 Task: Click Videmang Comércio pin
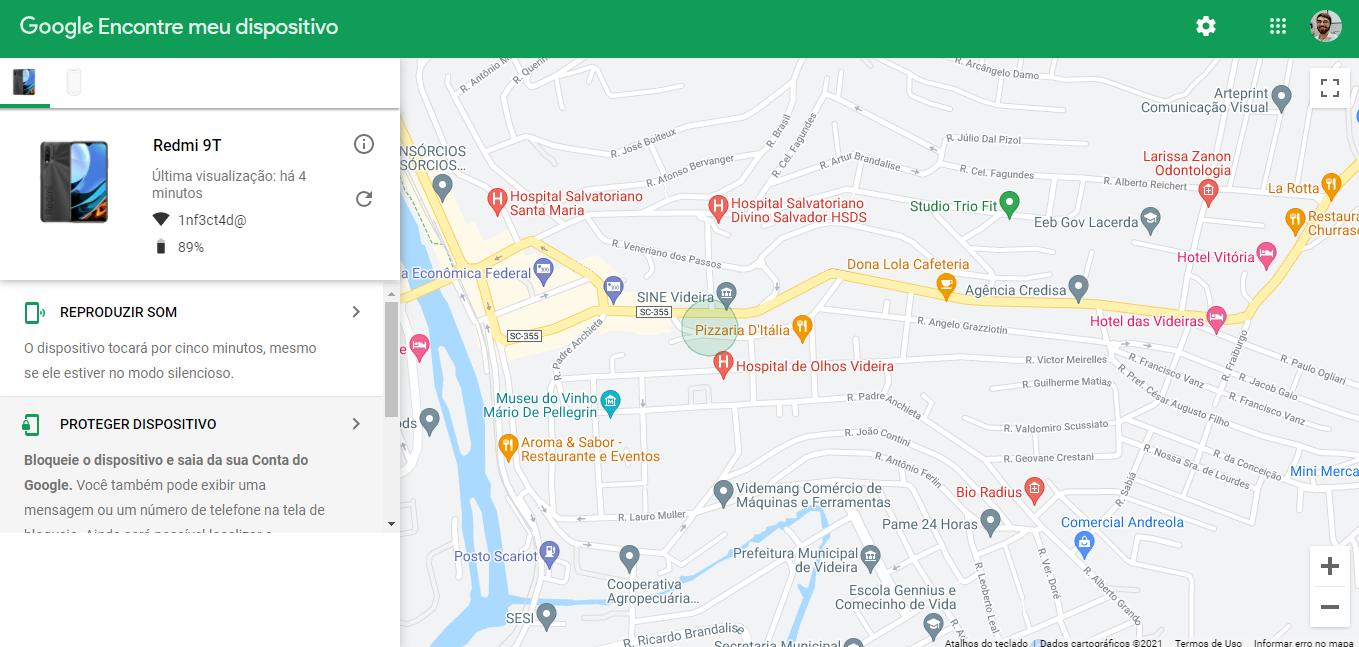pyautogui.click(x=723, y=492)
